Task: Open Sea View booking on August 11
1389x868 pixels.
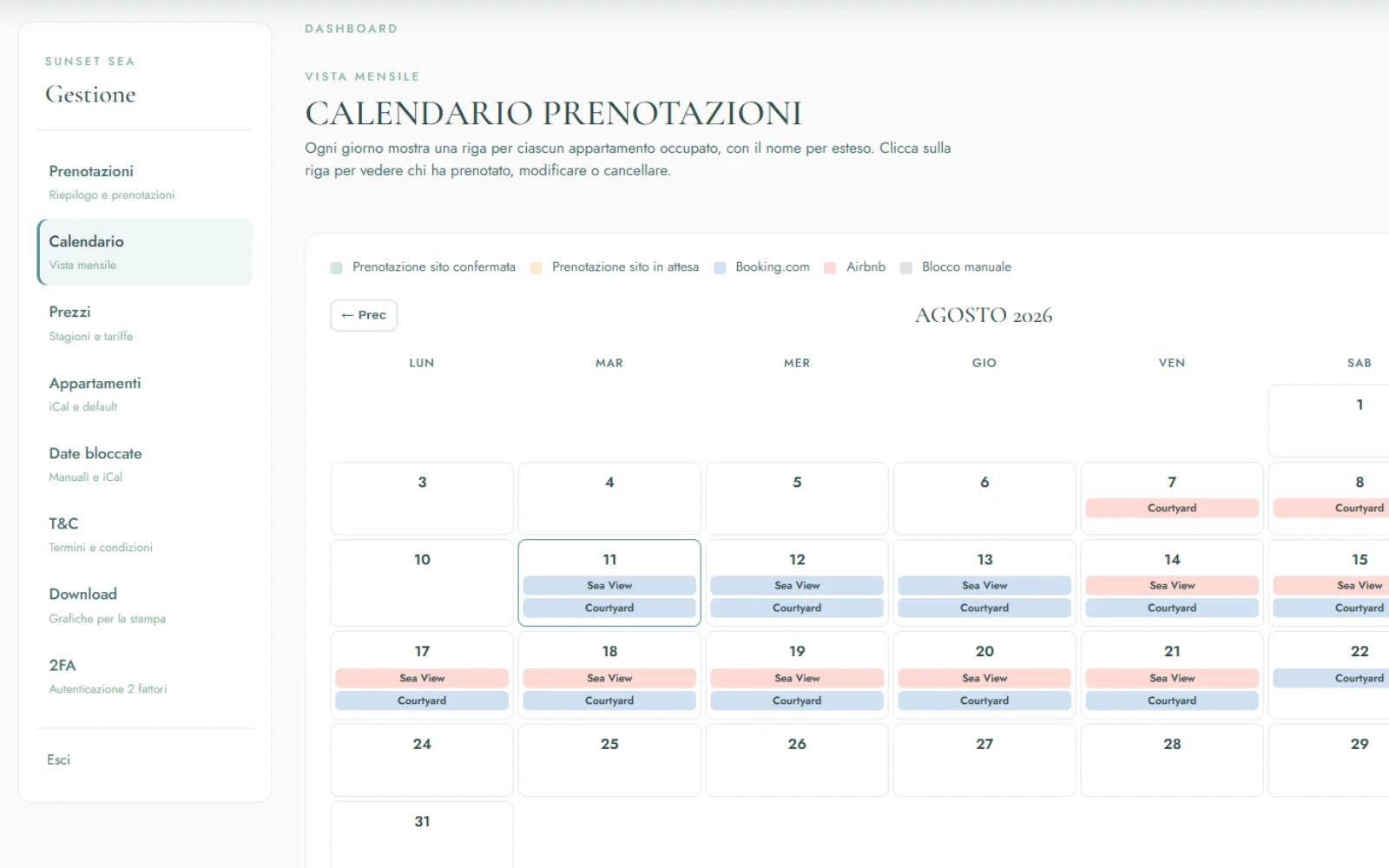Action: (609, 585)
